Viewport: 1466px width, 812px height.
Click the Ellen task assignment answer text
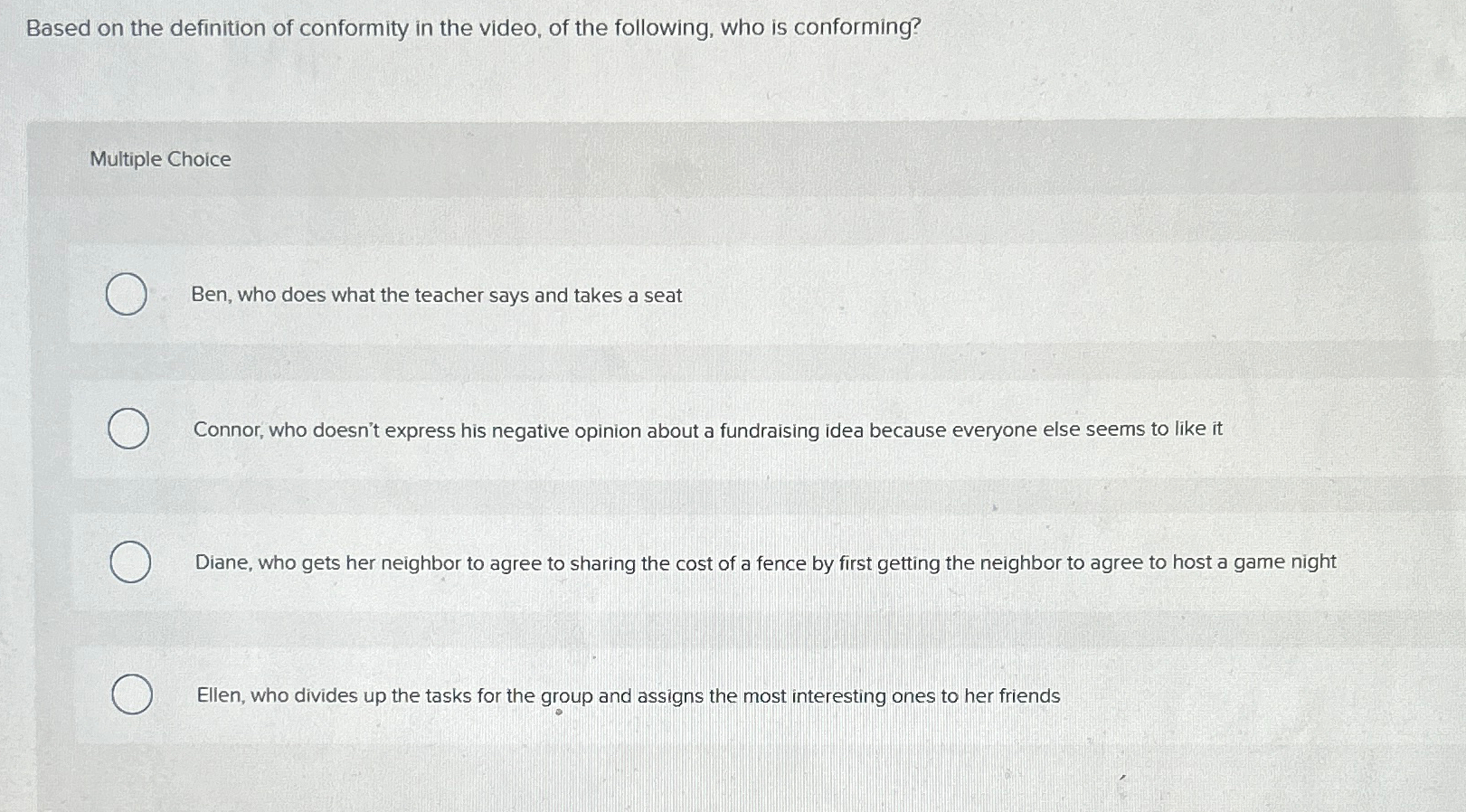coord(628,696)
